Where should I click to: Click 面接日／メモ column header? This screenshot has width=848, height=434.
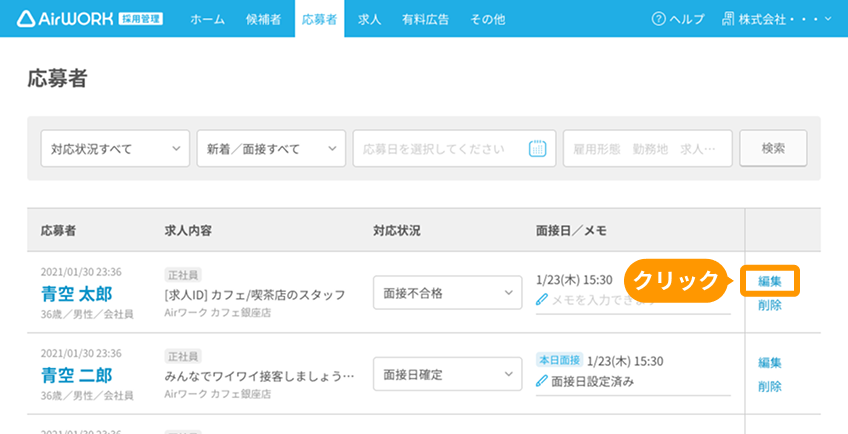(x=571, y=231)
